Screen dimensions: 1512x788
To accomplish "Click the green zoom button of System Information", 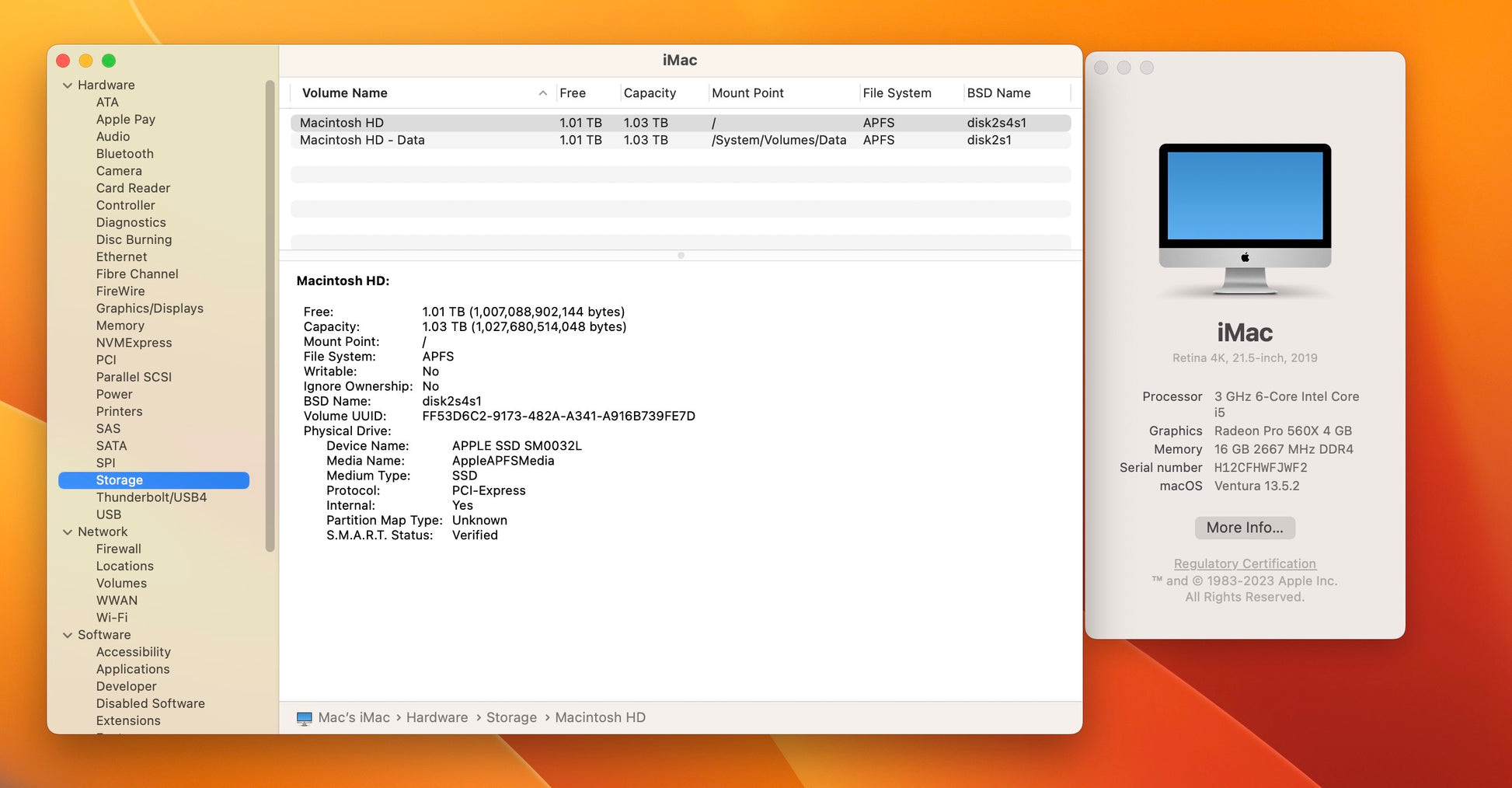I will 109,61.
